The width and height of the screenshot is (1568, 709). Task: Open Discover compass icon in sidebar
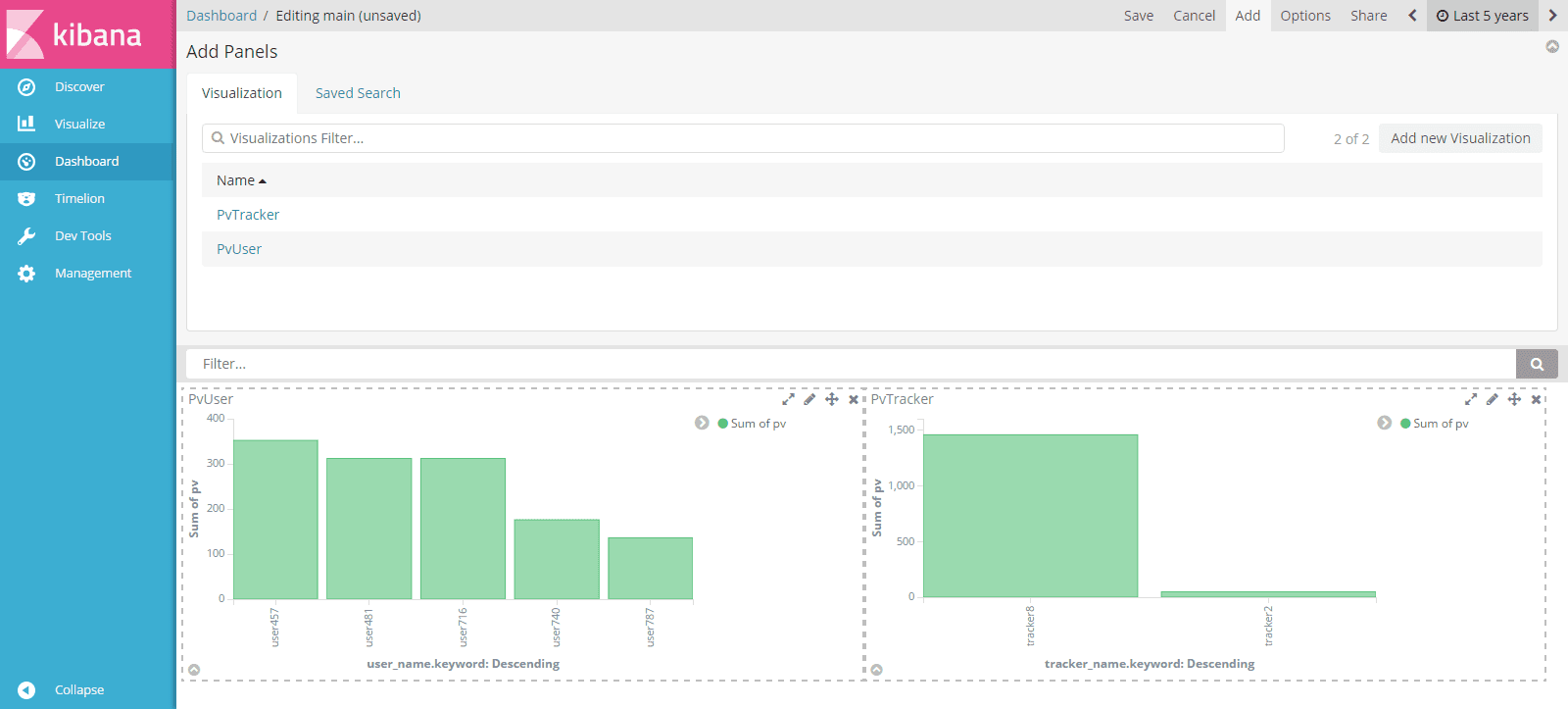click(x=26, y=87)
